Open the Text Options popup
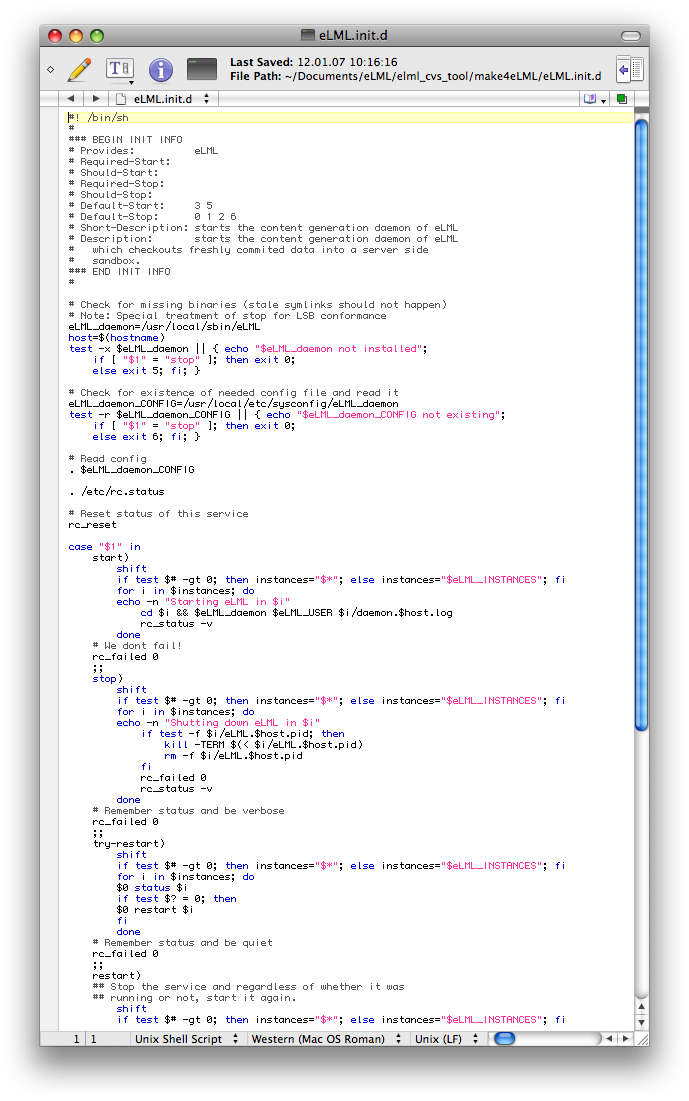 tap(120, 70)
